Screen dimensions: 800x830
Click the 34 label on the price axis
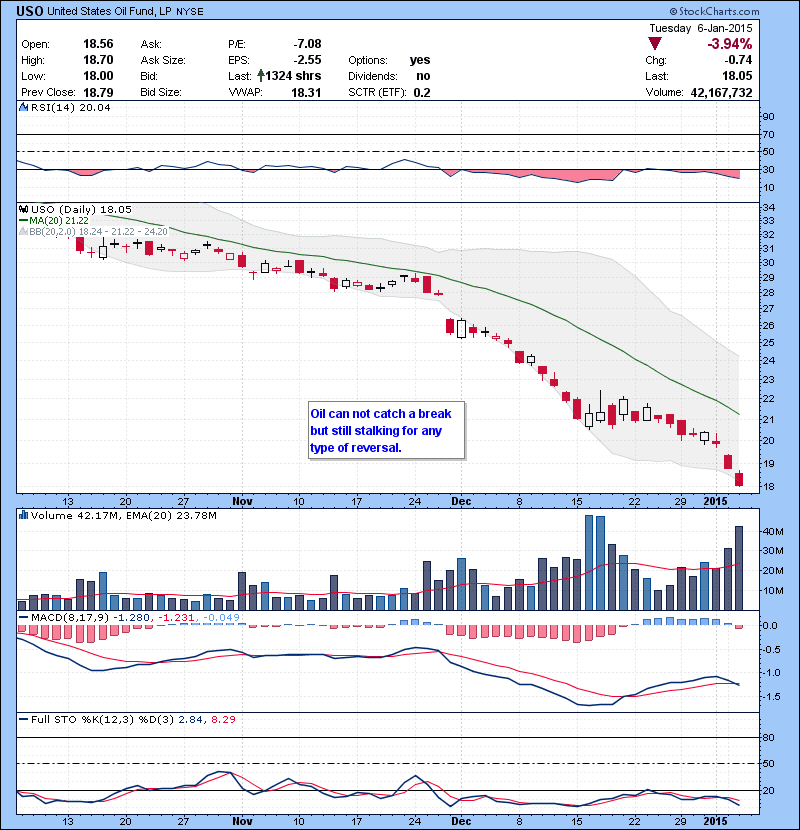[768, 207]
